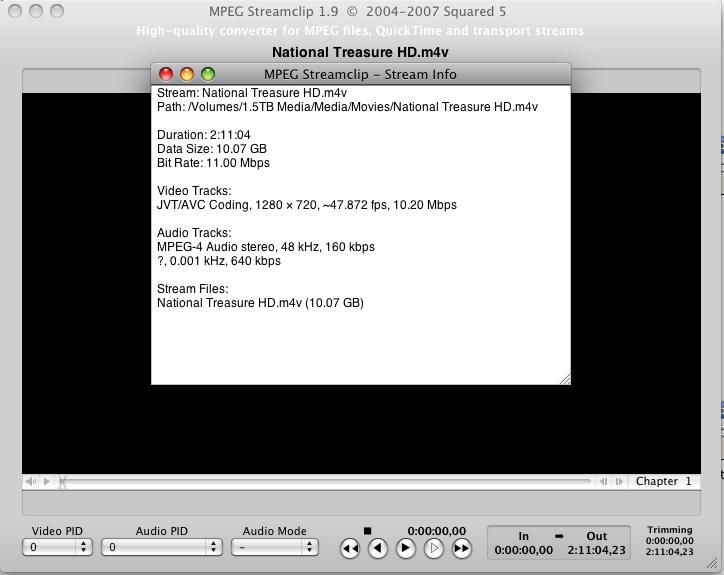Click the bold National Treasure HD.m4v title

pyautogui.click(x=360, y=52)
